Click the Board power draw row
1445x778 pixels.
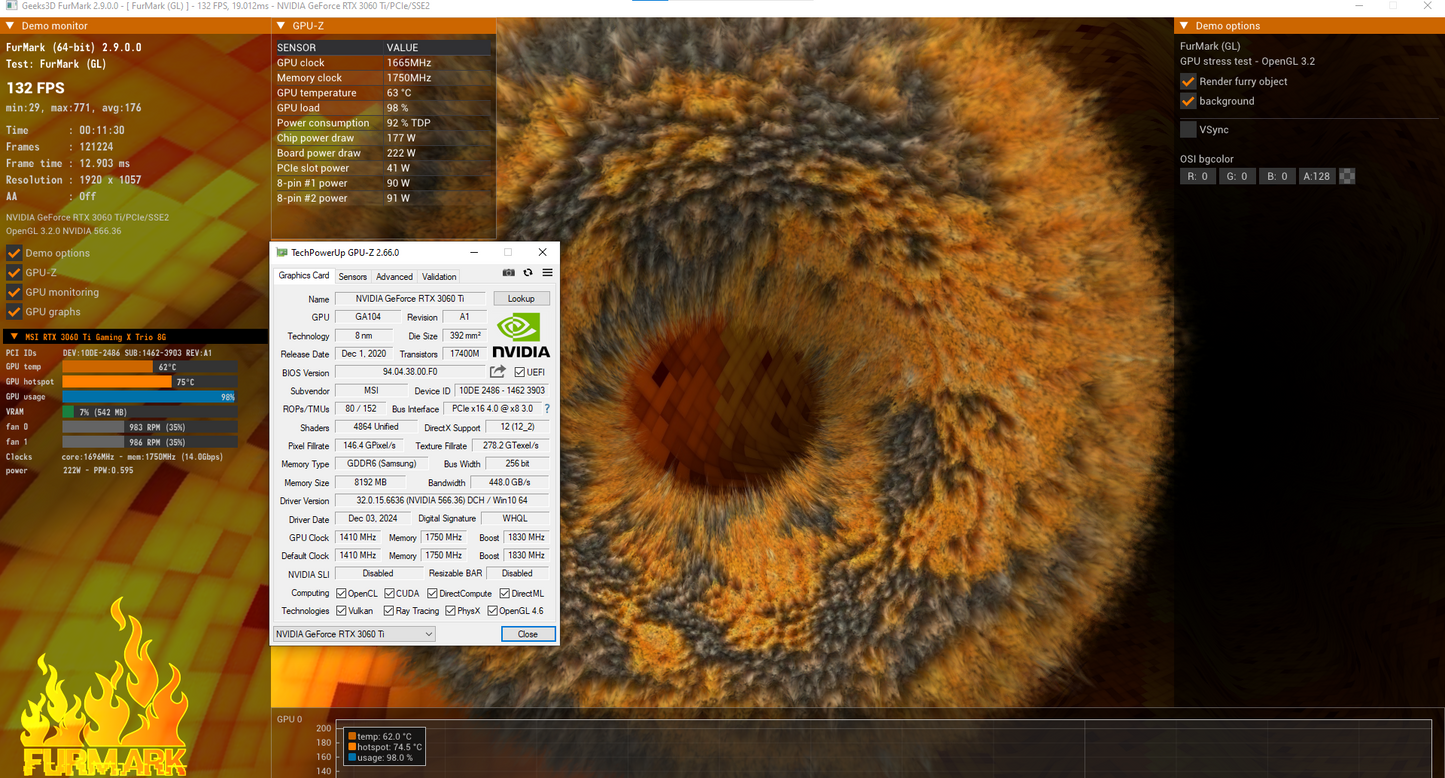click(384, 153)
